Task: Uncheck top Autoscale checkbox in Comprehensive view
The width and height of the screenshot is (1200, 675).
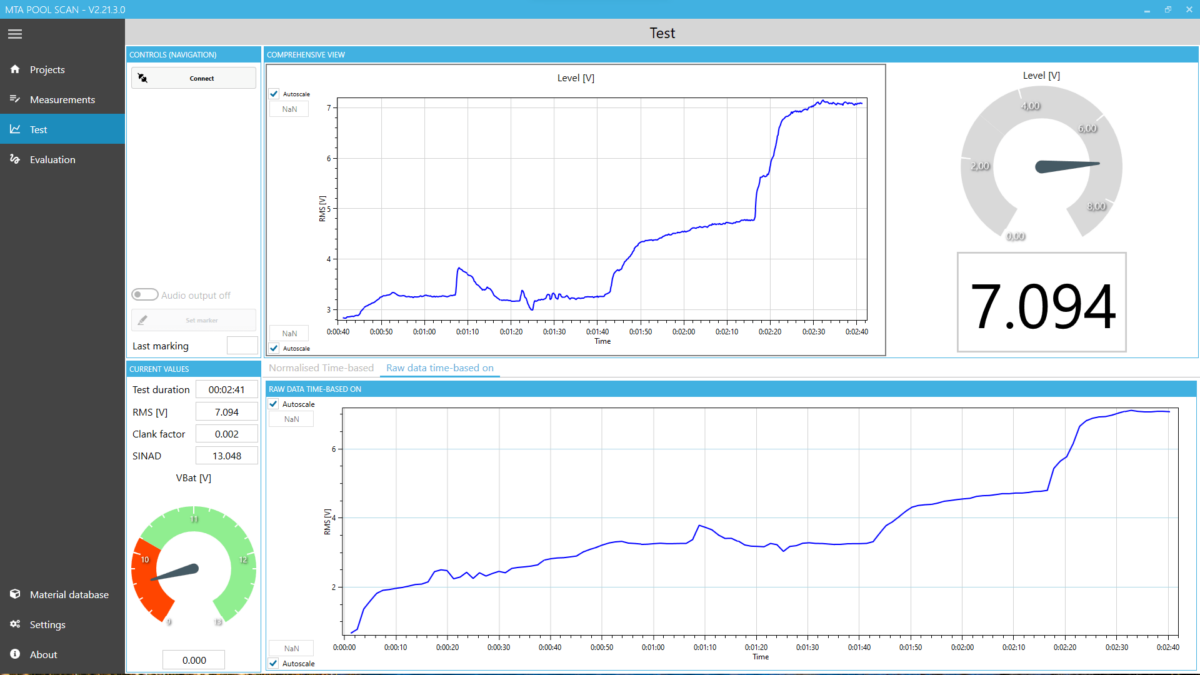Action: (275, 94)
